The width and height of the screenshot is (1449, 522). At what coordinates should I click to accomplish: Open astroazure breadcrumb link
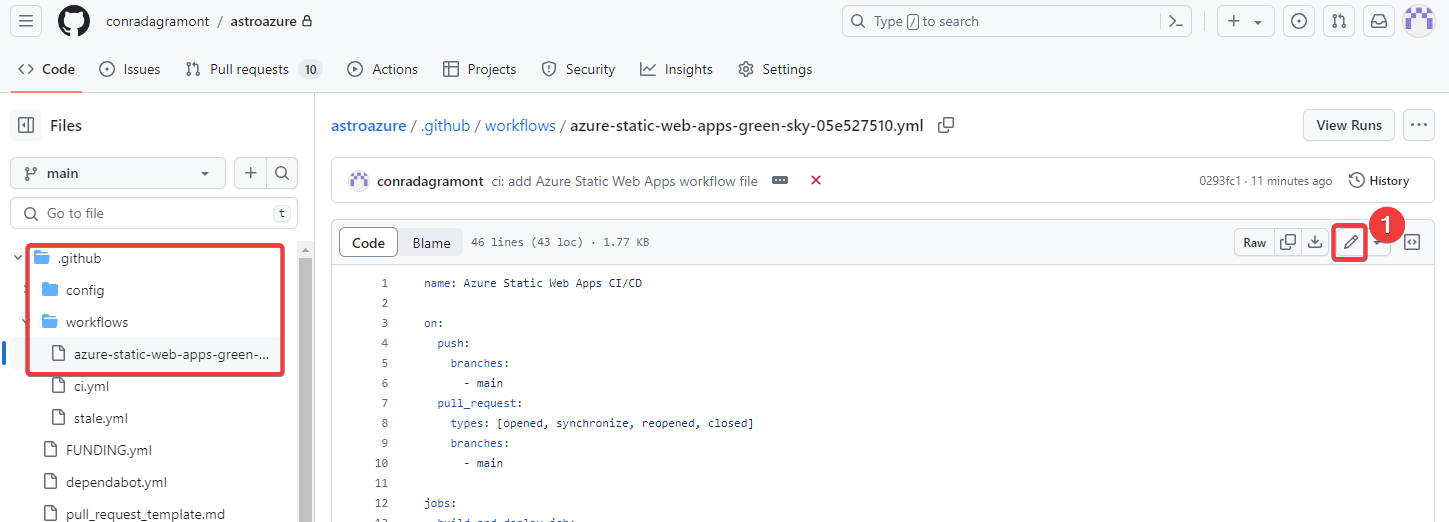[x=368, y=125]
